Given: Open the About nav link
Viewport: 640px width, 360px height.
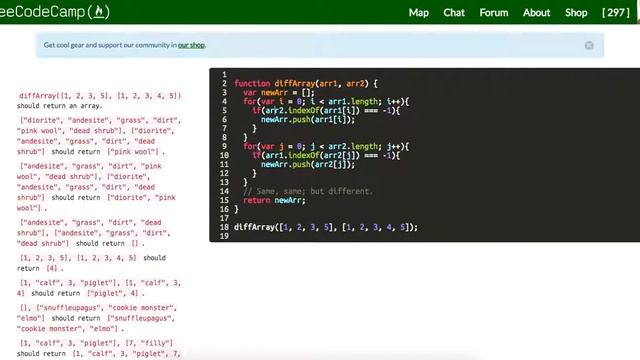Looking at the screenshot, I should click(537, 13).
